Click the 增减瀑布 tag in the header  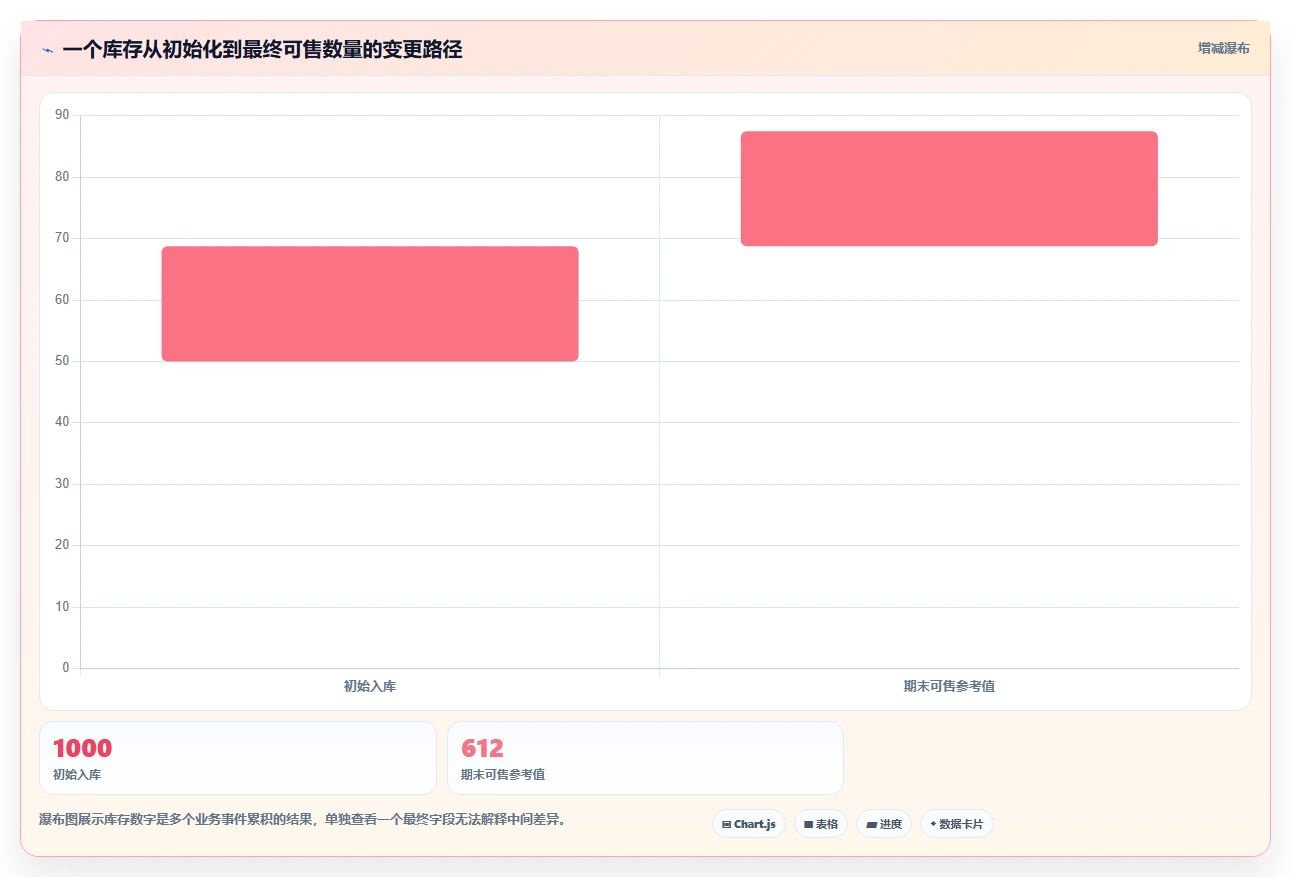(1223, 48)
